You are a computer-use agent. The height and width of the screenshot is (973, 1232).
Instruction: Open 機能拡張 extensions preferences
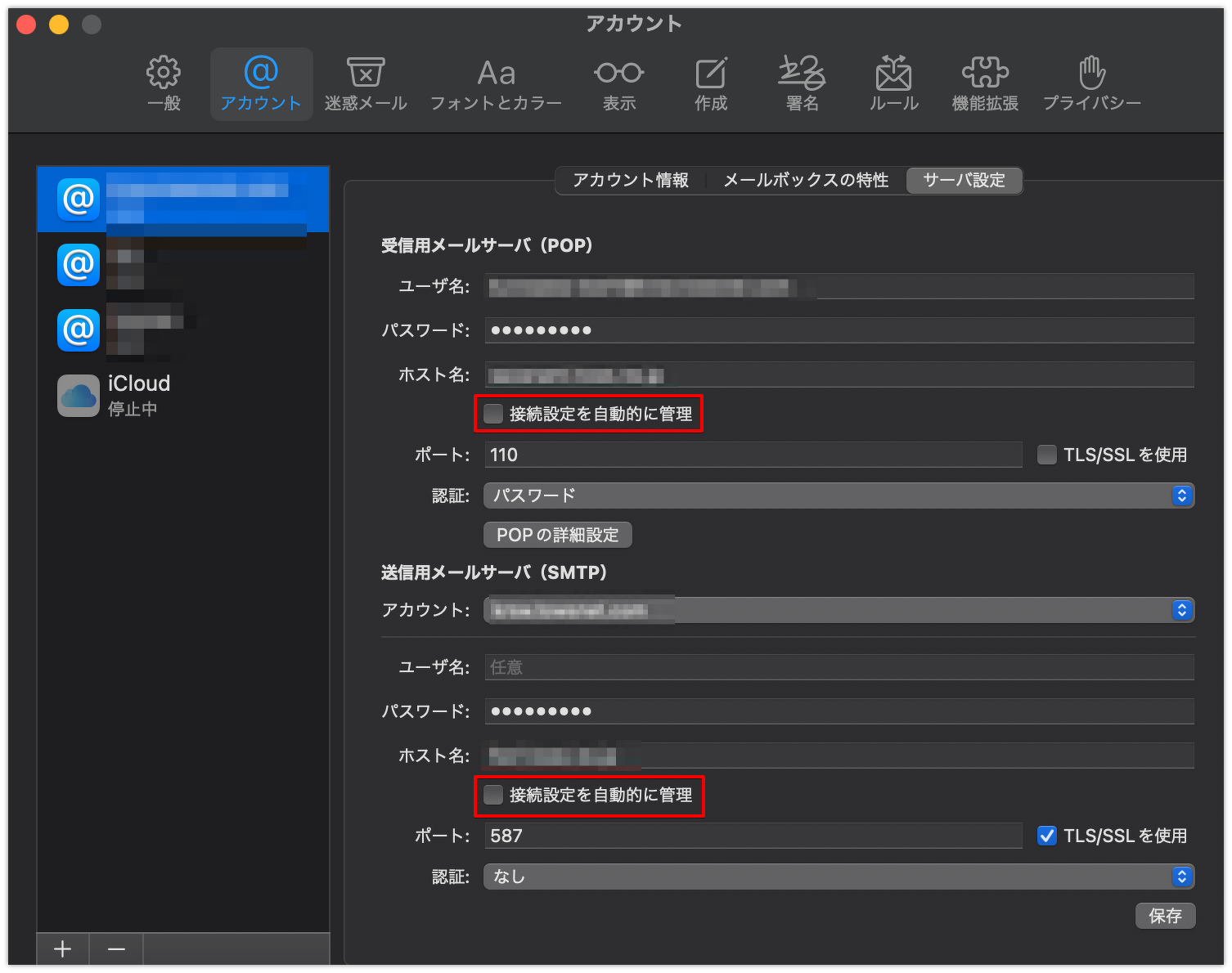(x=985, y=83)
